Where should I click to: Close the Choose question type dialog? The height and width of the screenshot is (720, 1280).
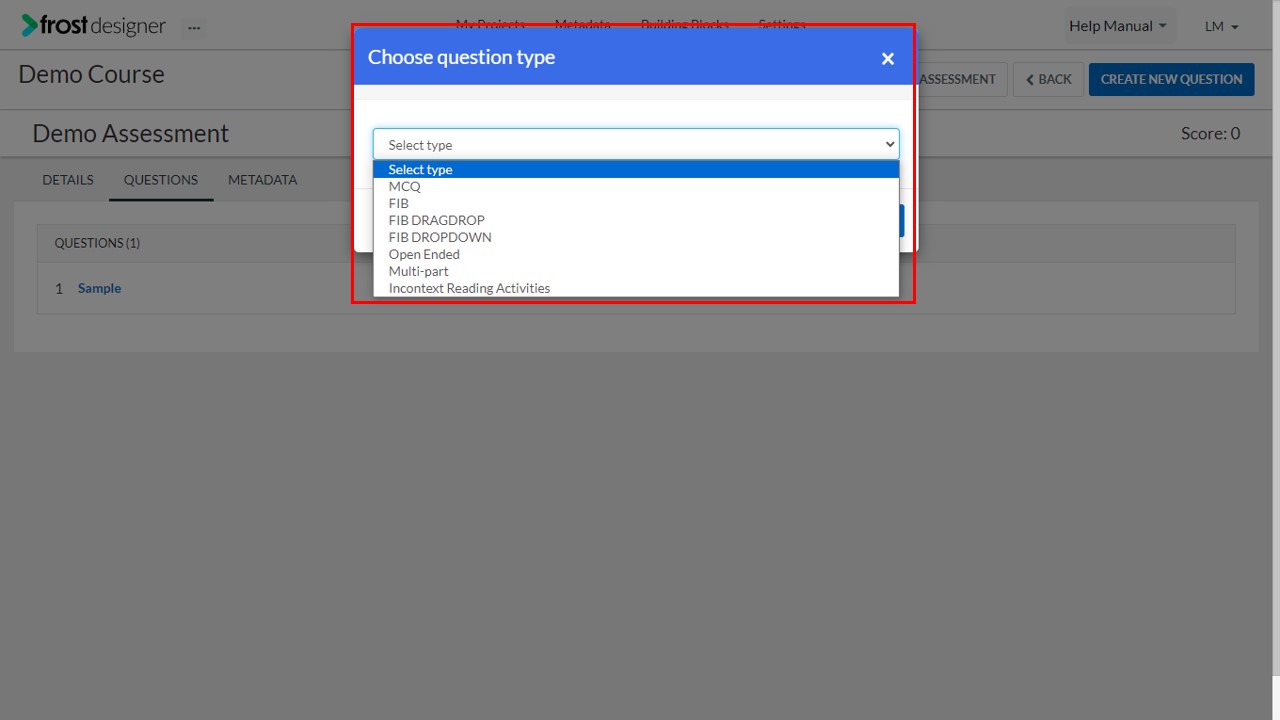[x=887, y=59]
